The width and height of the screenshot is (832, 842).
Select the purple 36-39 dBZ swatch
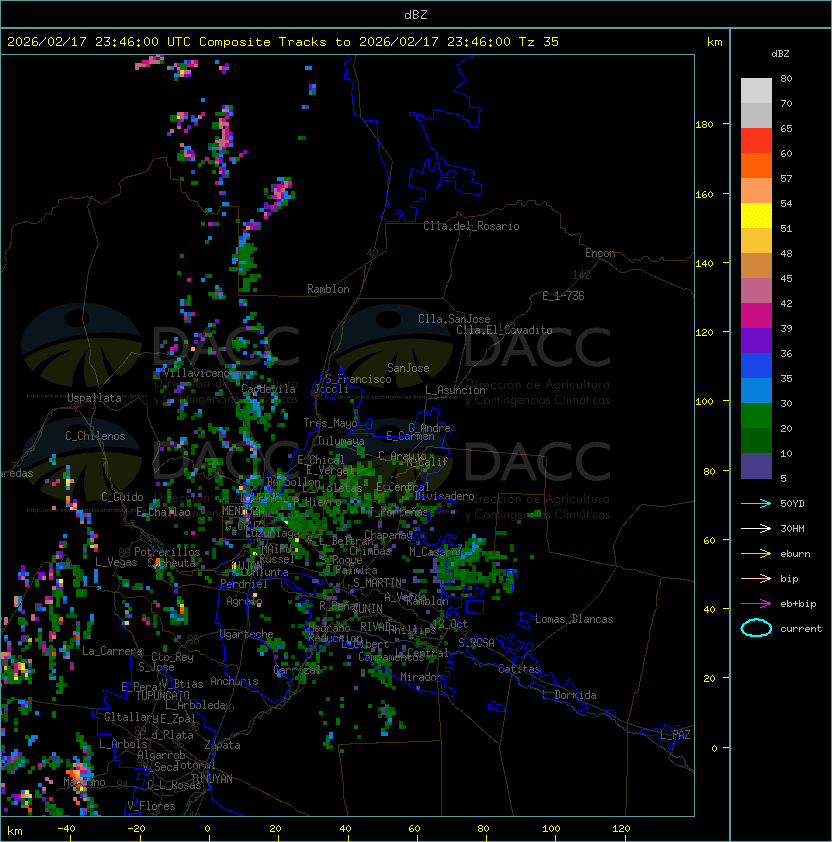tap(756, 340)
